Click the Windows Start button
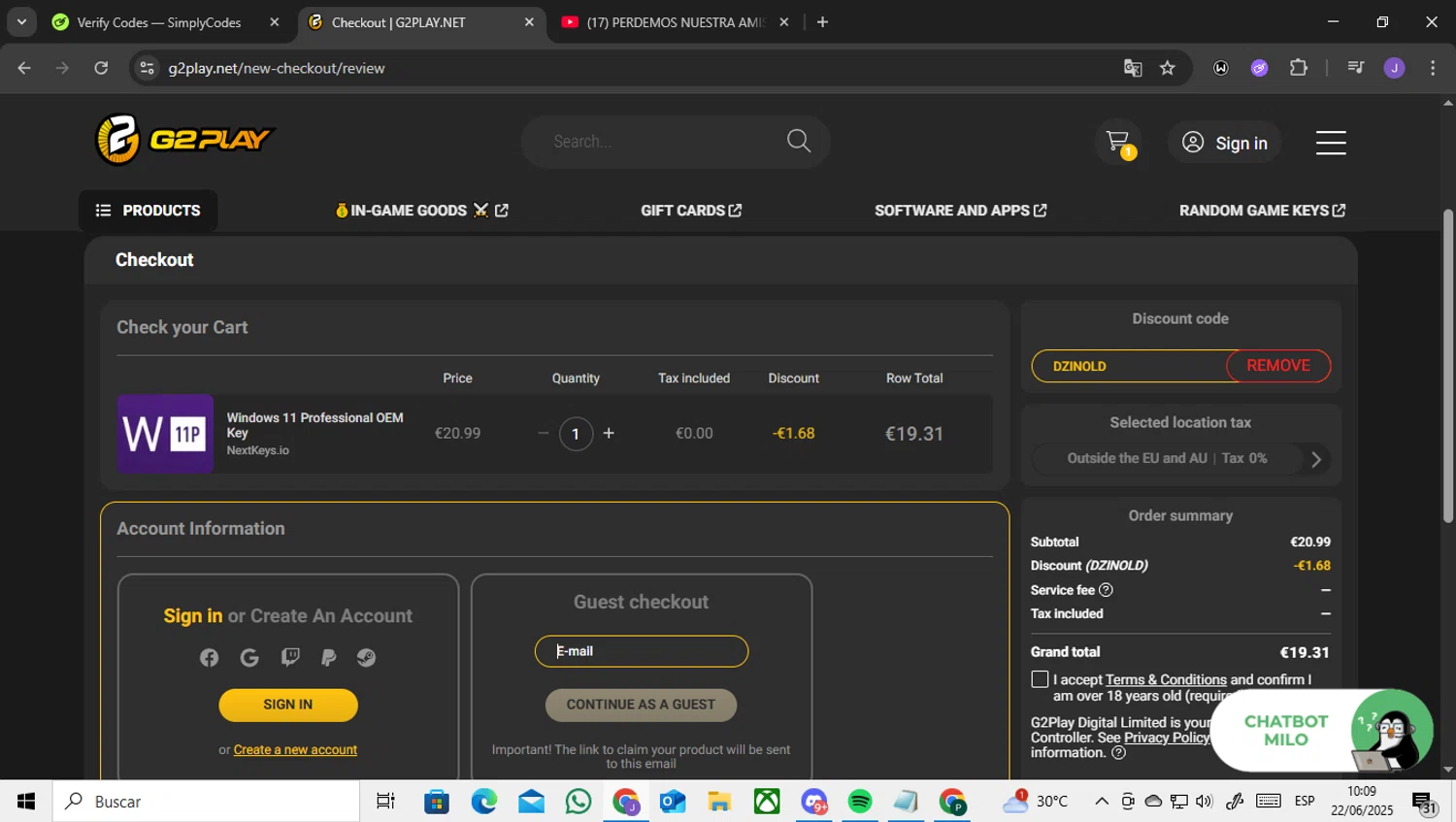This screenshot has width=1456, height=822. 26,802
